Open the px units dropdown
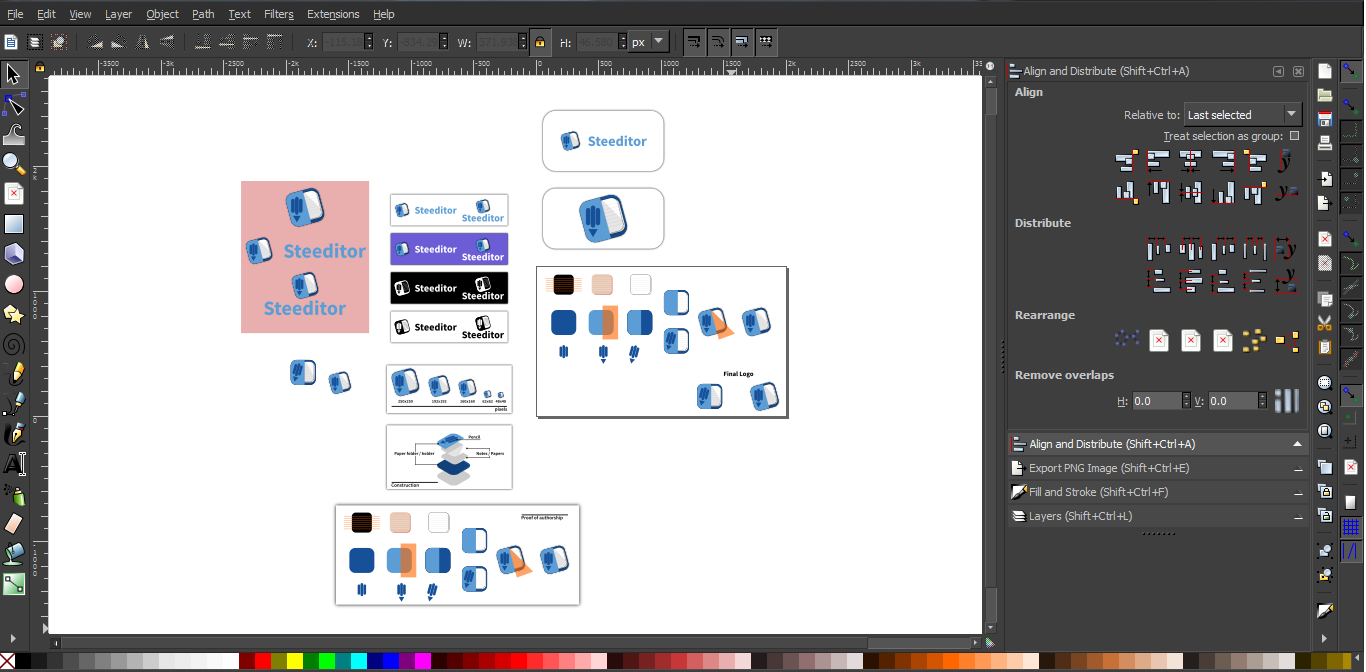The width and height of the screenshot is (1366, 672). coord(649,42)
